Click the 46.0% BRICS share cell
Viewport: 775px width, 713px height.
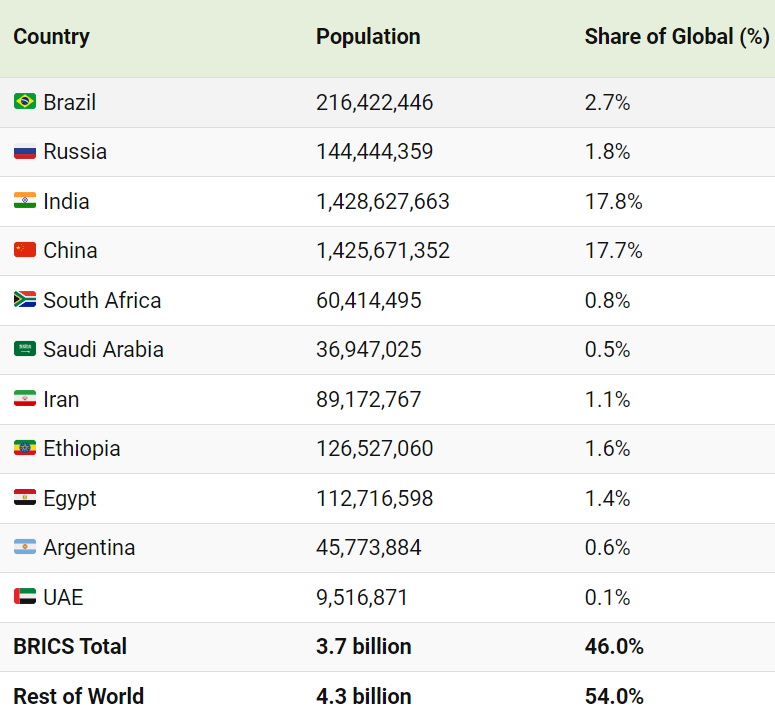tap(614, 646)
